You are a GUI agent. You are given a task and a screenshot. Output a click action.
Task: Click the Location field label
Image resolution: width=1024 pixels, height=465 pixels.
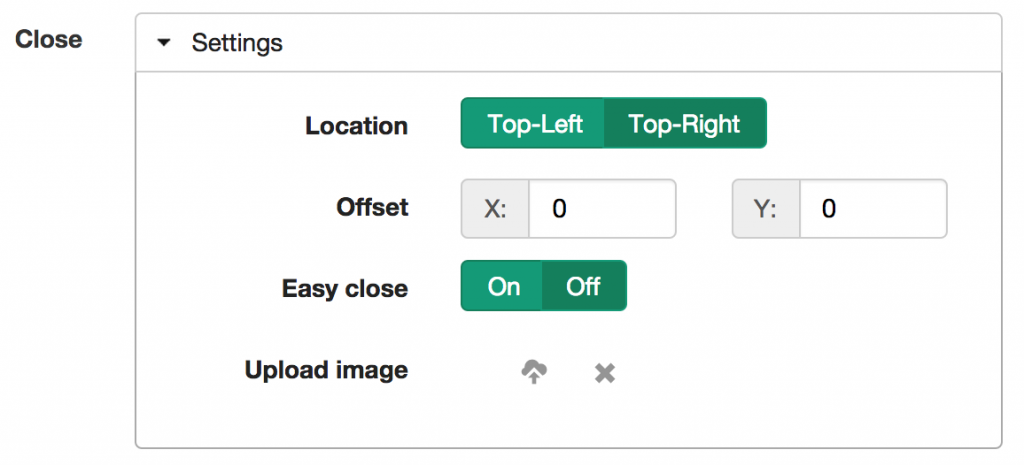[x=357, y=126]
